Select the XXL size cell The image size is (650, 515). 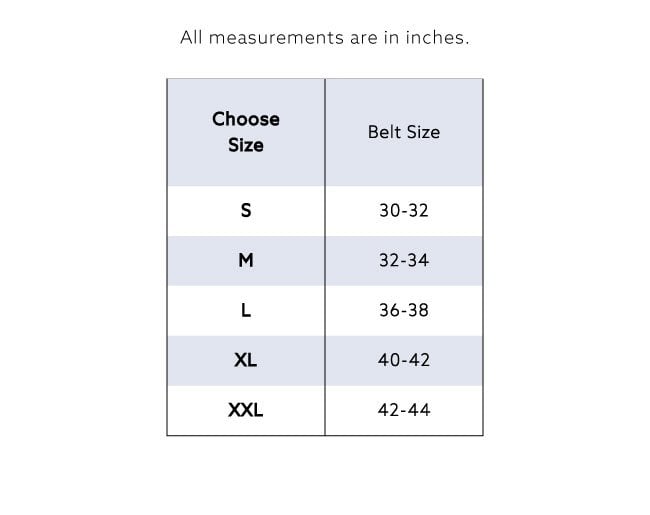(x=246, y=410)
